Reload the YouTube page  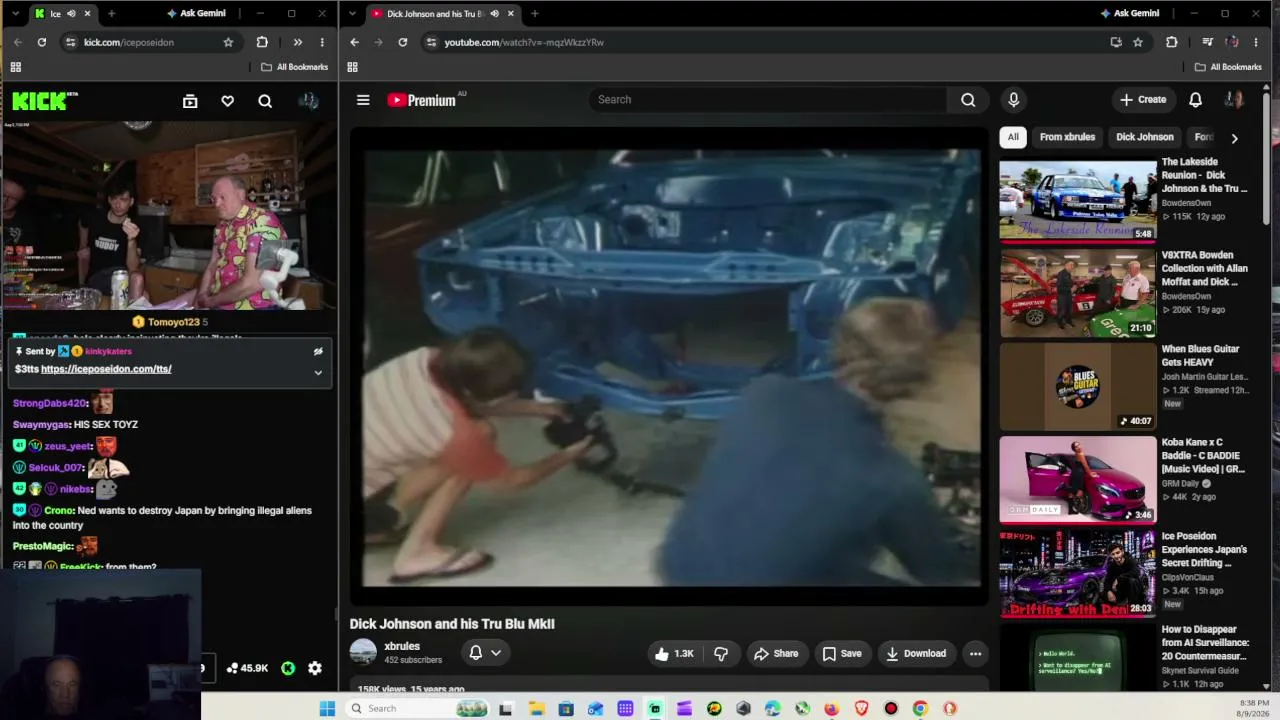(x=403, y=42)
